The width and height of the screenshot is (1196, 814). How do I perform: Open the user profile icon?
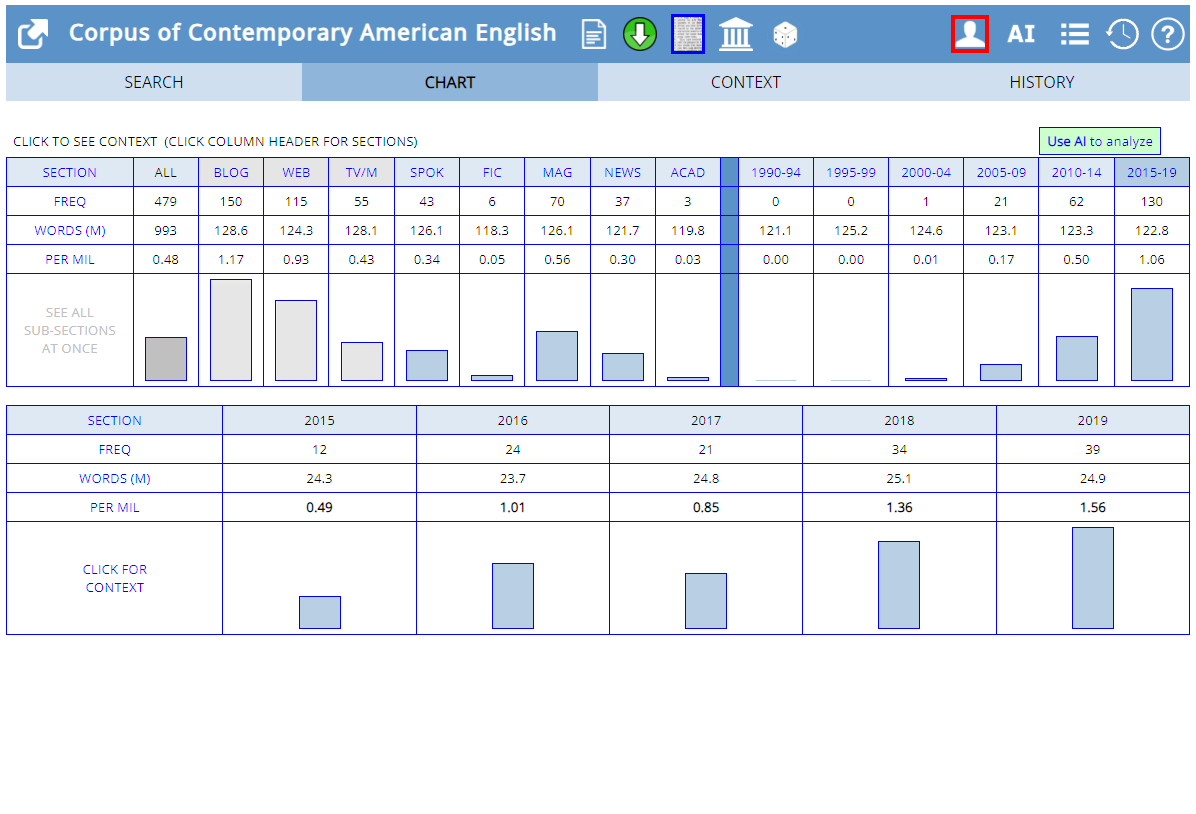[x=970, y=35]
